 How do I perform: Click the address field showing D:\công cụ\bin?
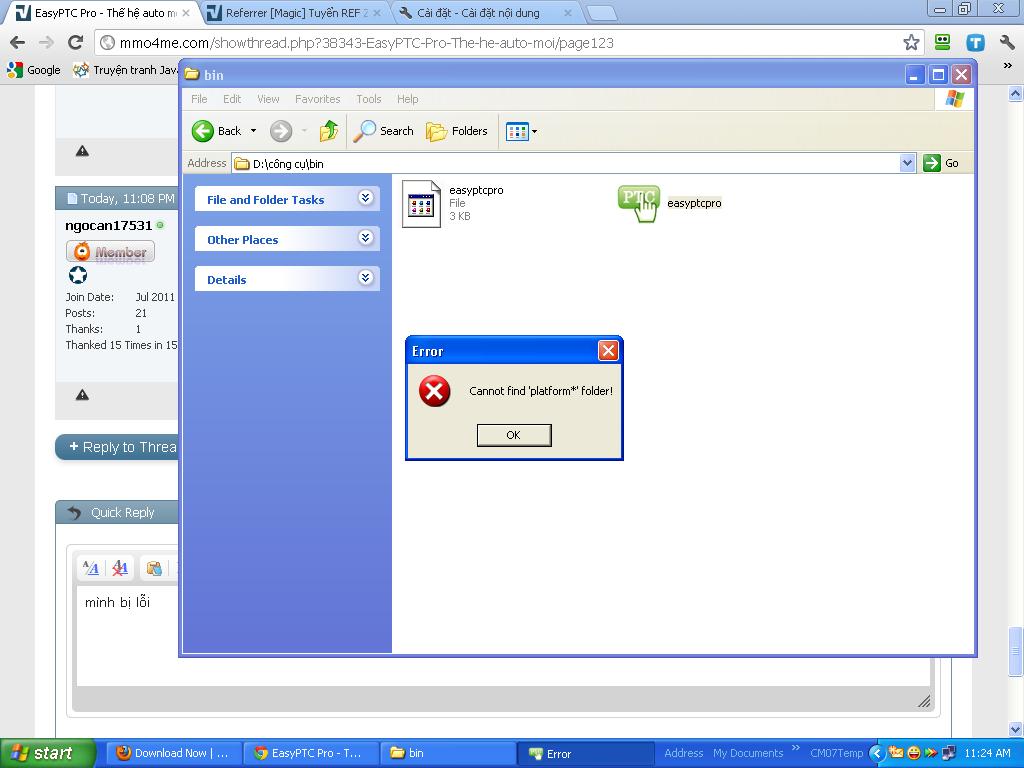tap(566, 163)
